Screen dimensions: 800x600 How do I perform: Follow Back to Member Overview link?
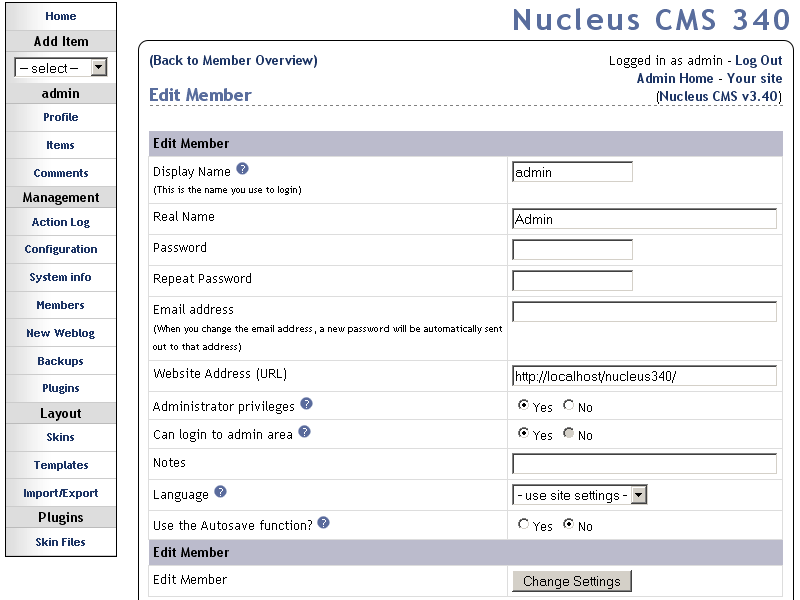point(233,60)
